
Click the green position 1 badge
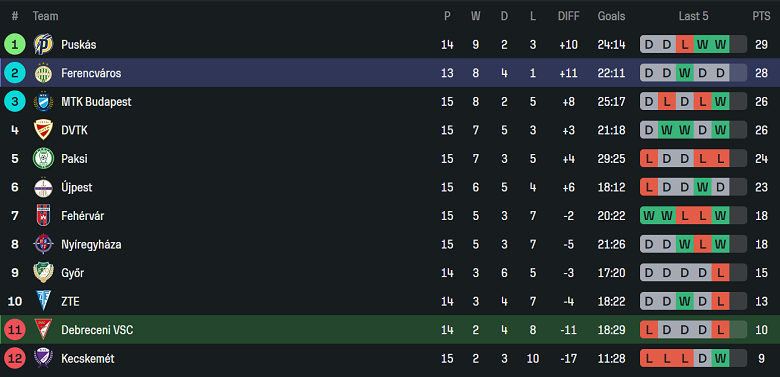tap(15, 44)
